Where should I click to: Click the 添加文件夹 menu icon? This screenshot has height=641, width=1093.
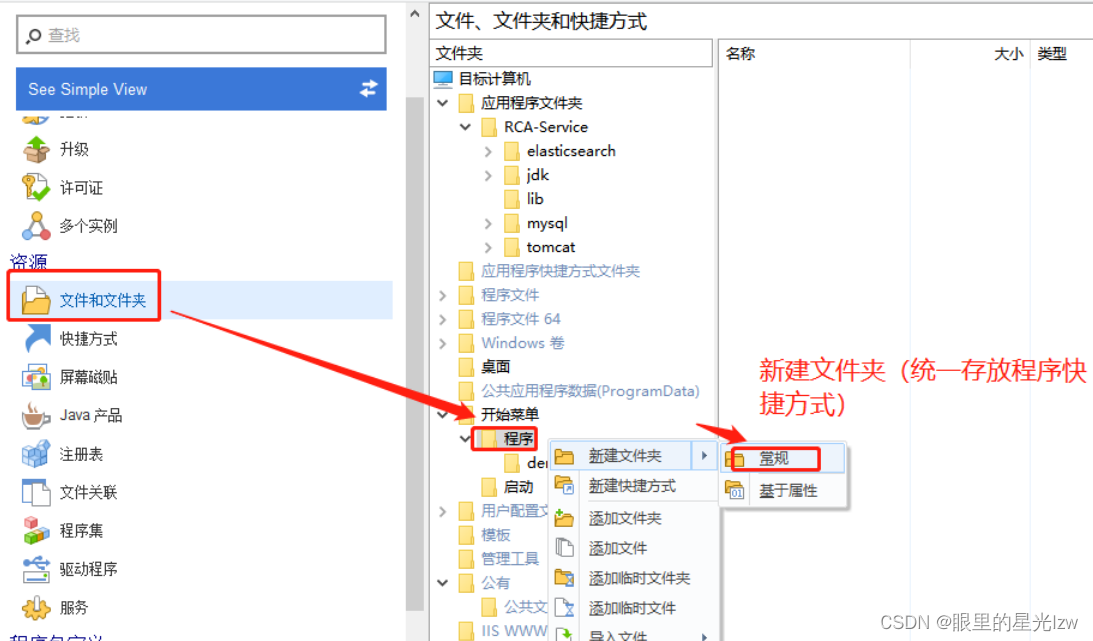564,518
